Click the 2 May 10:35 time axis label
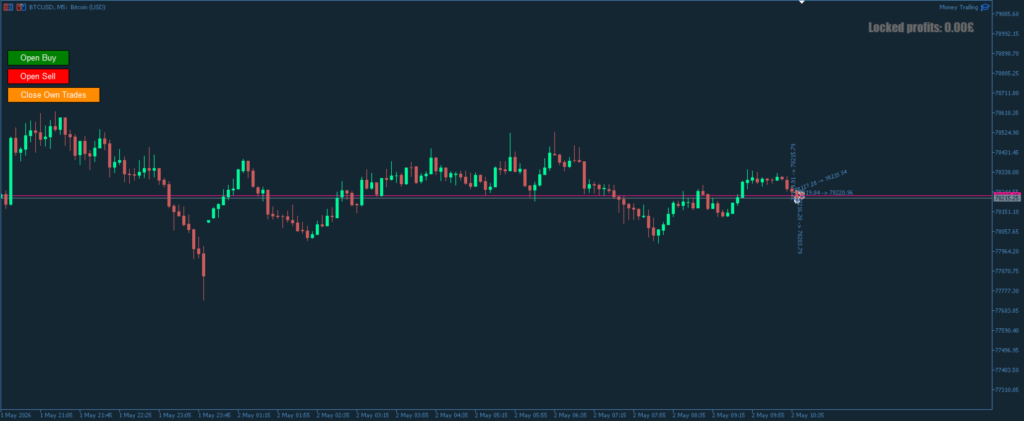 pos(808,415)
